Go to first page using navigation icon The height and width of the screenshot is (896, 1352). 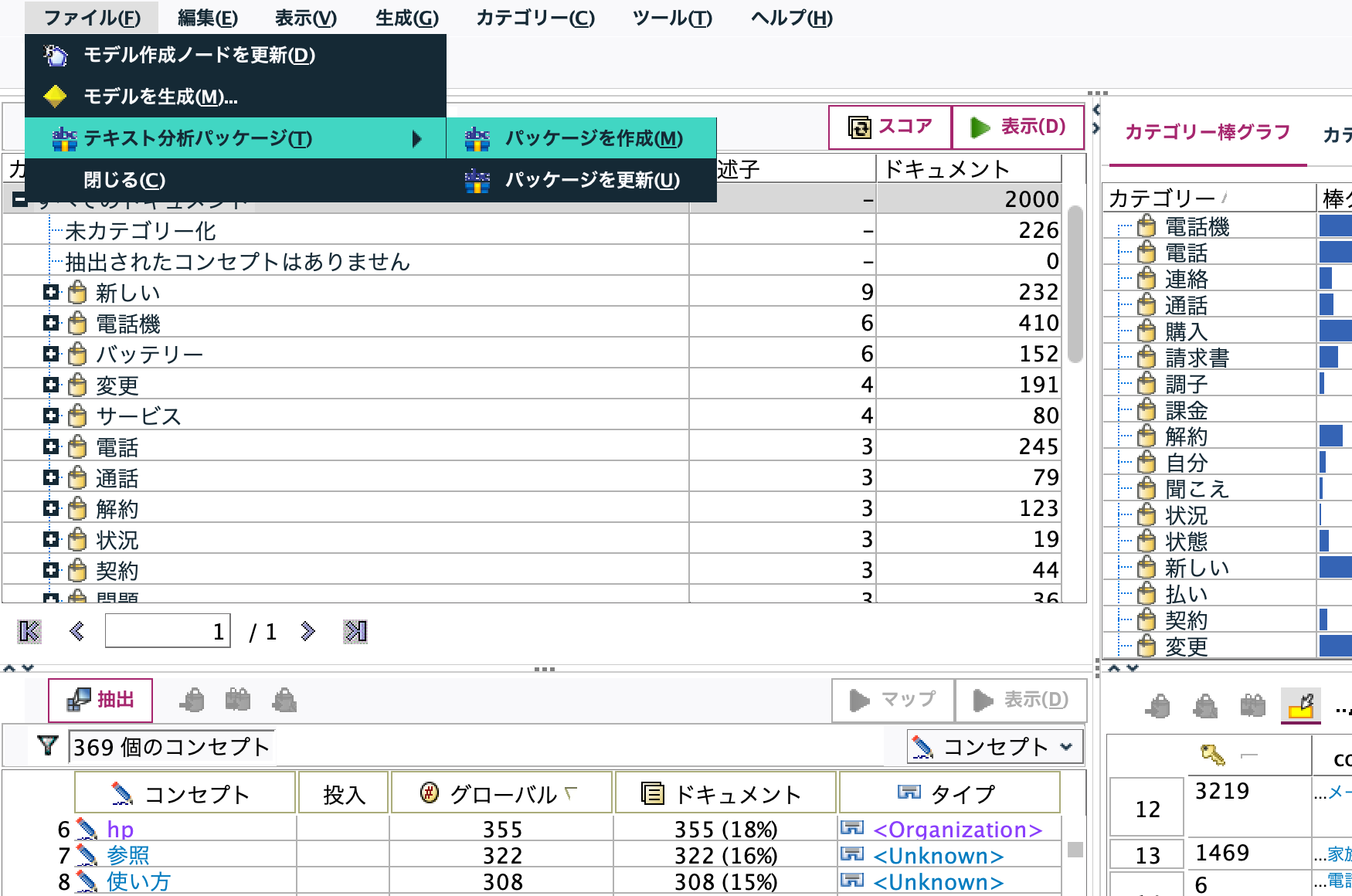pyautogui.click(x=29, y=631)
